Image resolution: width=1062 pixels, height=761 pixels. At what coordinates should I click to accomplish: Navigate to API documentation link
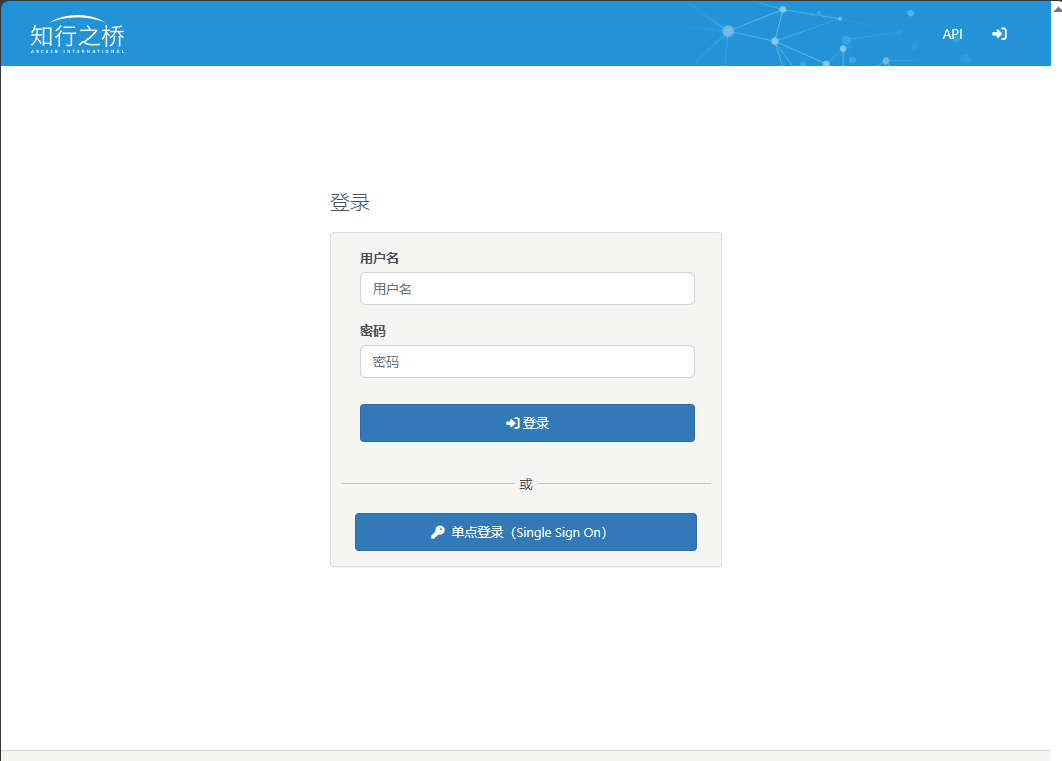[951, 34]
